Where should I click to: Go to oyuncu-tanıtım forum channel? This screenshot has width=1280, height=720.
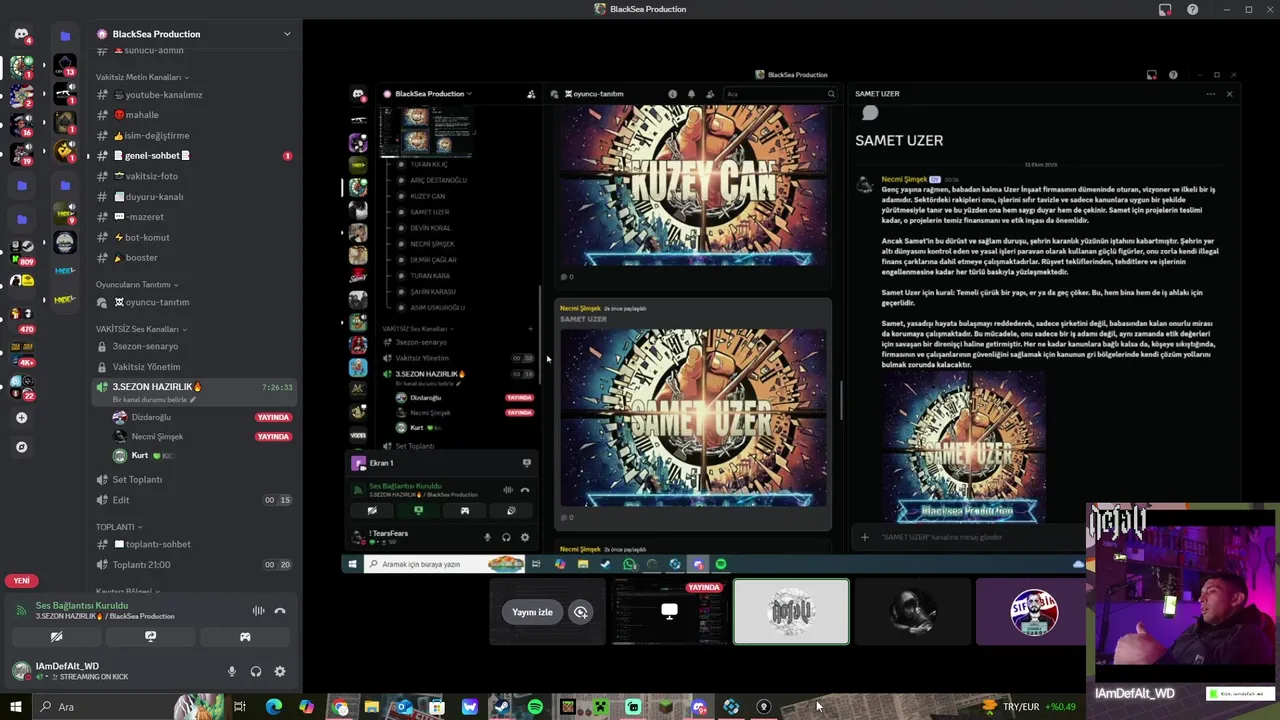[194, 302]
